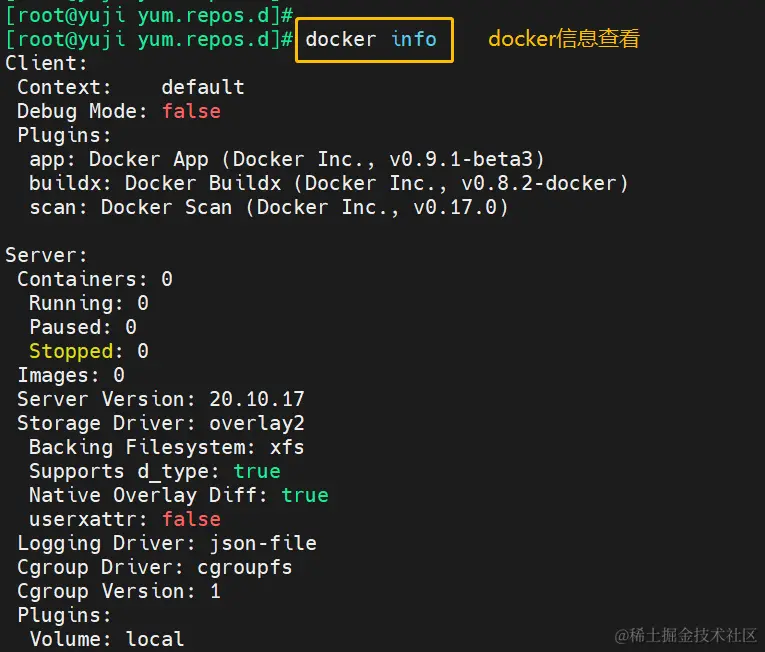The image size is (765, 652).
Task: Click the 'Containers: 0' line
Action: (95, 279)
